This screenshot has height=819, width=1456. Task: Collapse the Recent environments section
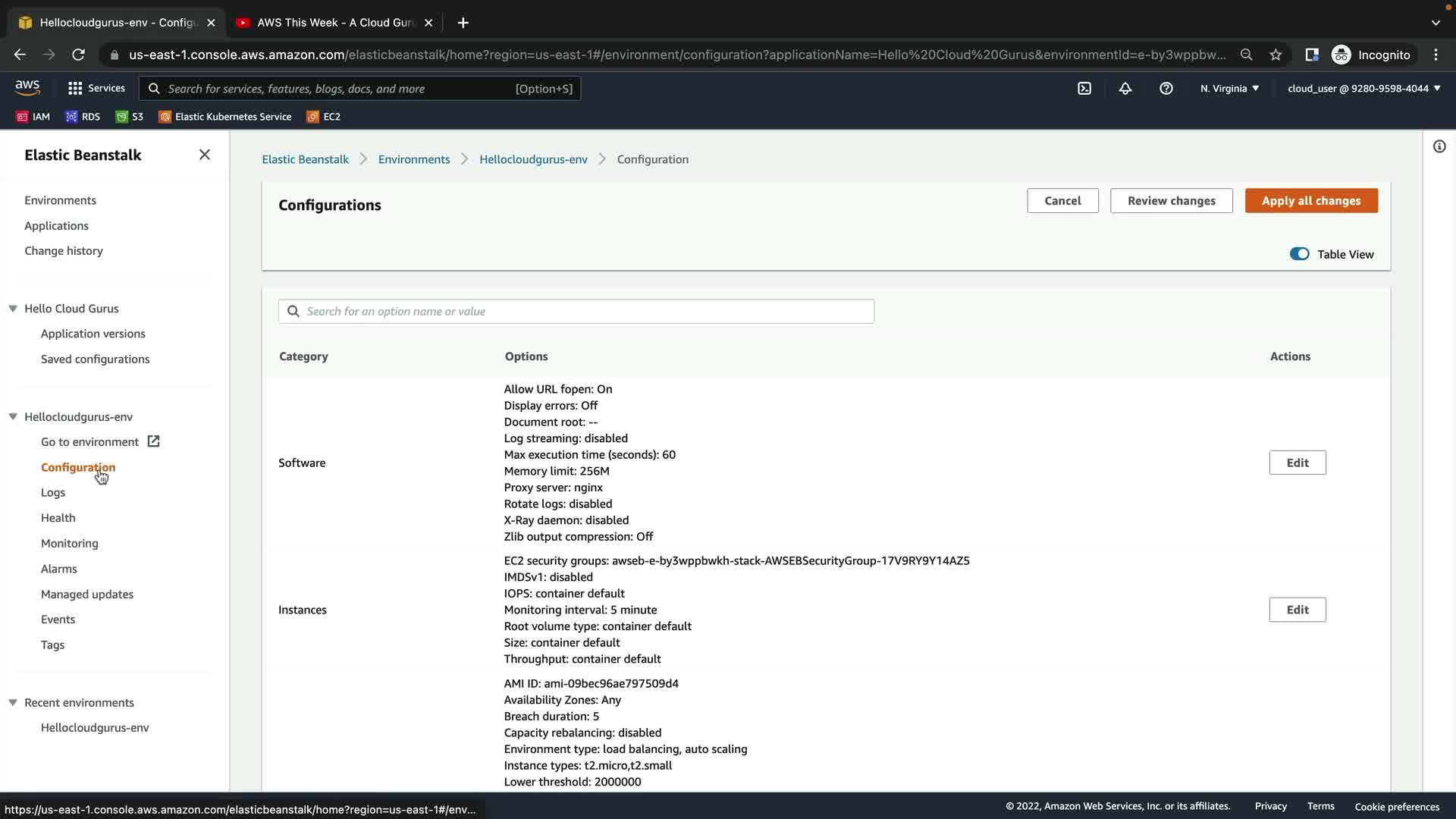13,703
